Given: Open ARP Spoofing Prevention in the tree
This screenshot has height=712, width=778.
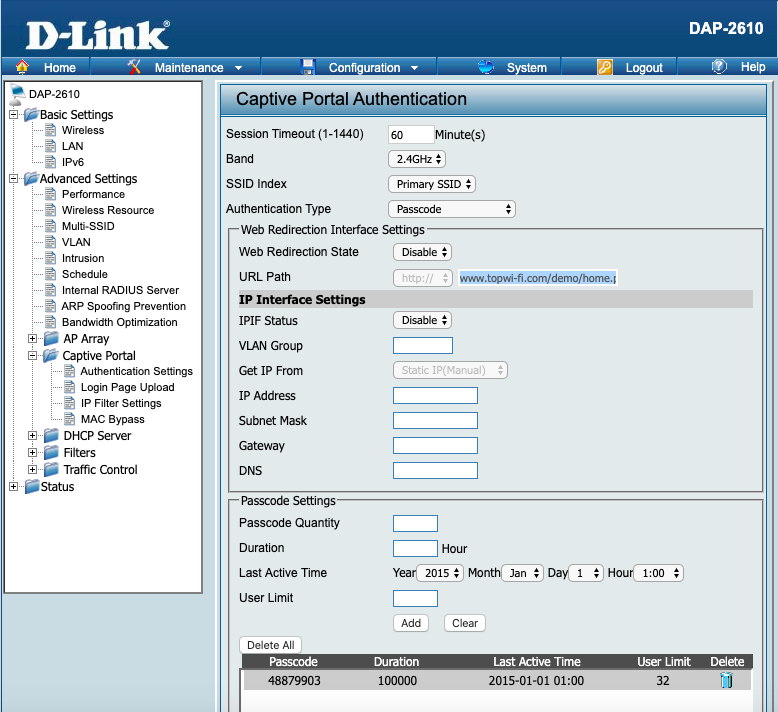Looking at the screenshot, I should [x=124, y=306].
